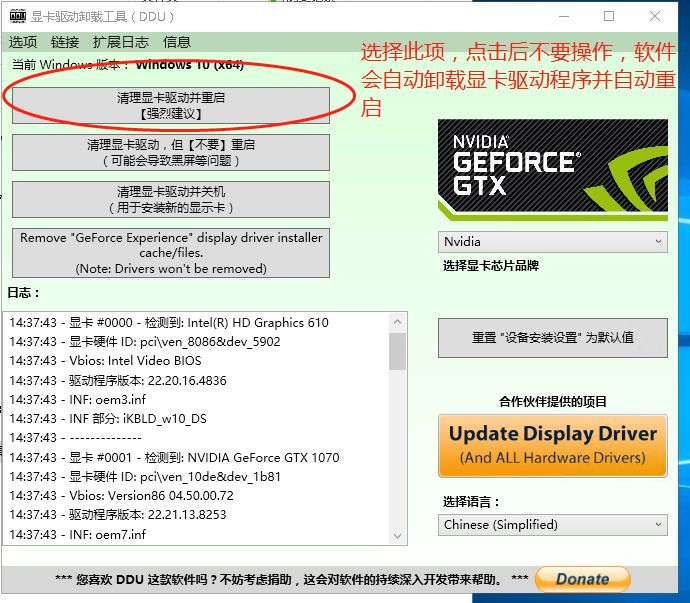The height and width of the screenshot is (603, 690).
Task: Select log line 22.20.16.4836 driver version
Action: pos(118,380)
